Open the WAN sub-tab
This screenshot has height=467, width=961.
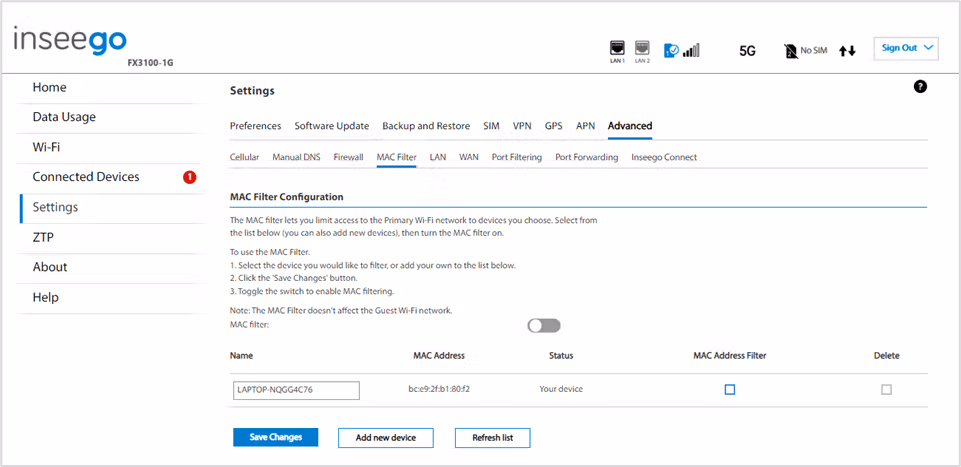(x=469, y=158)
